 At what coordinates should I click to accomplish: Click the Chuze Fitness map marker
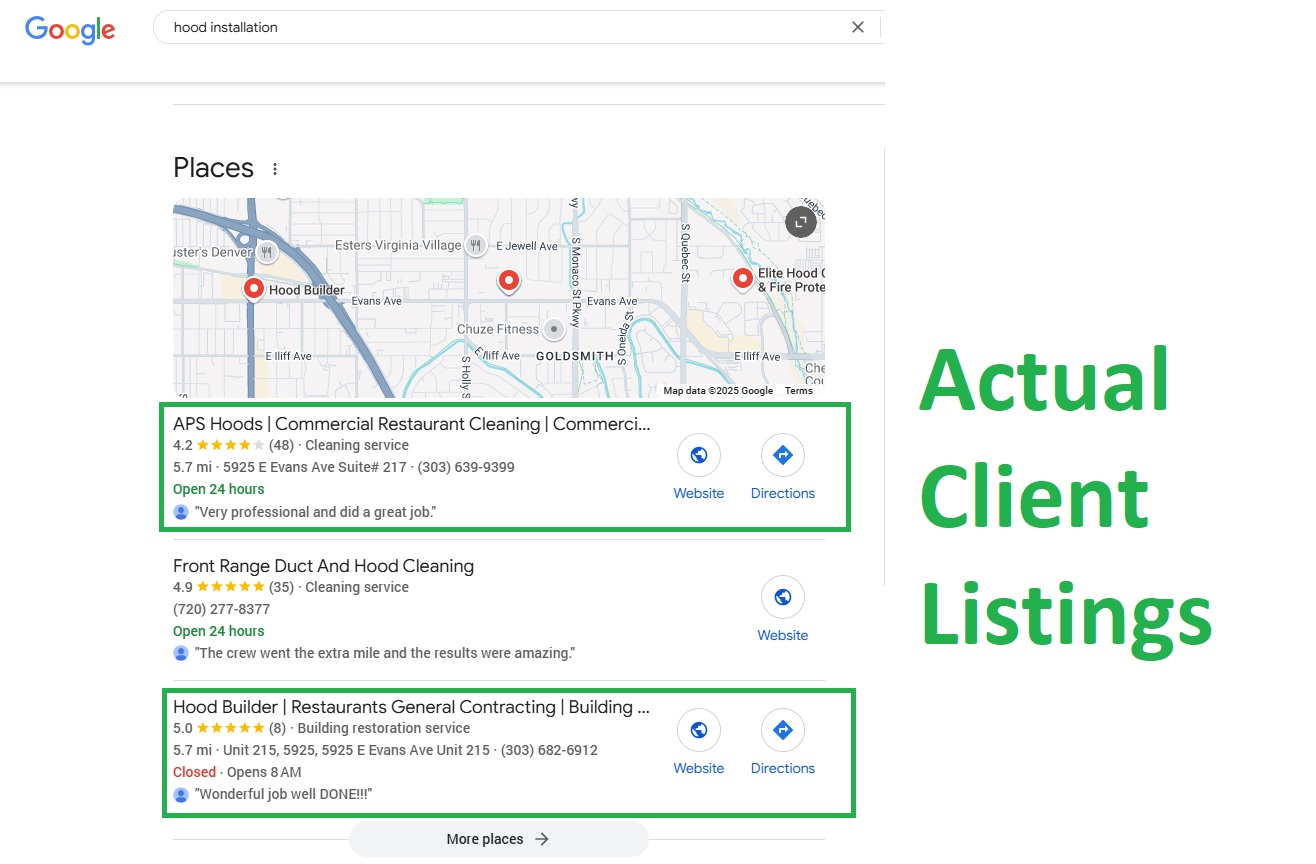553,329
